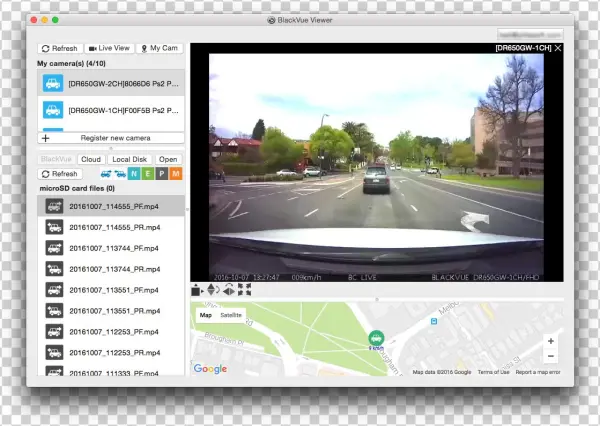Click rear-camera icon beside 20161007_112253_PR.mp4
The image size is (600, 426).
tap(54, 353)
